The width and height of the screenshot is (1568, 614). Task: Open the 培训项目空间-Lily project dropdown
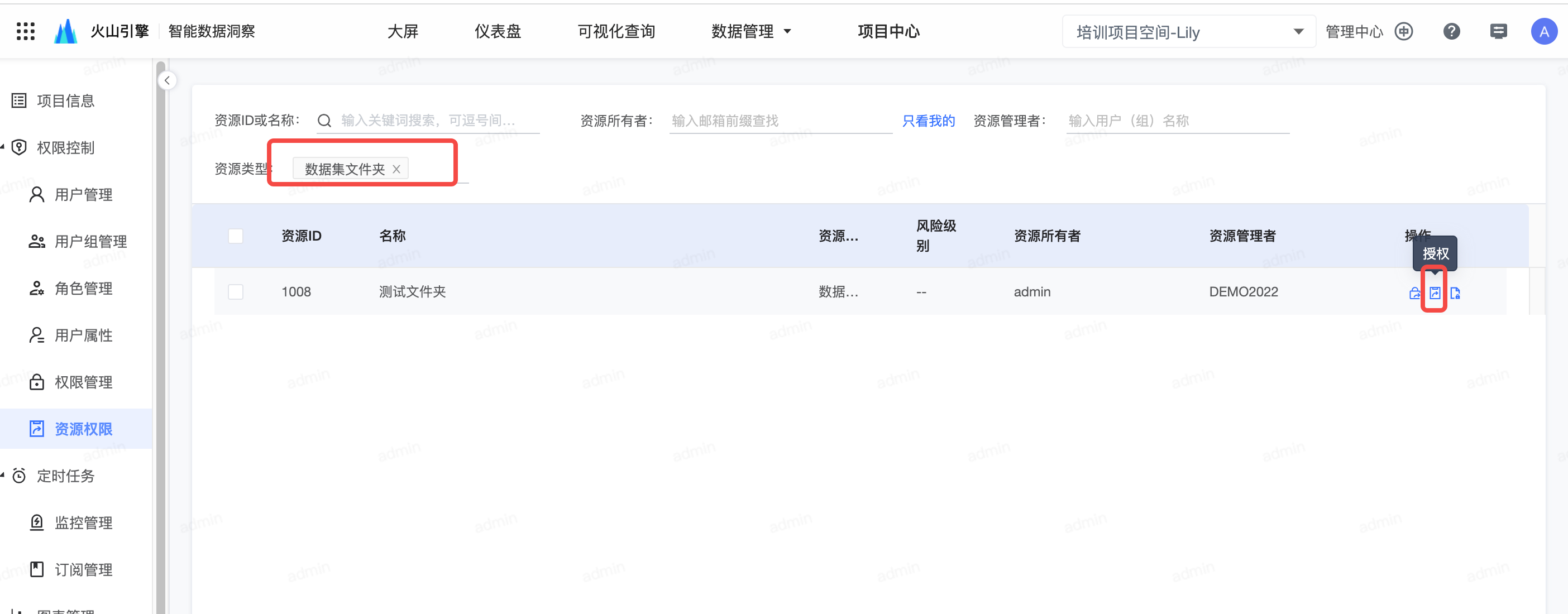(x=1188, y=32)
